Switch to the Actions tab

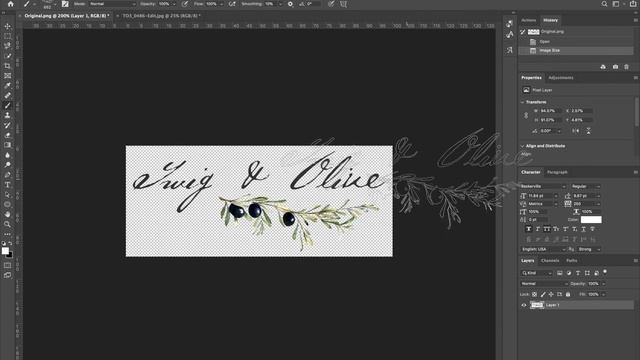(x=529, y=20)
